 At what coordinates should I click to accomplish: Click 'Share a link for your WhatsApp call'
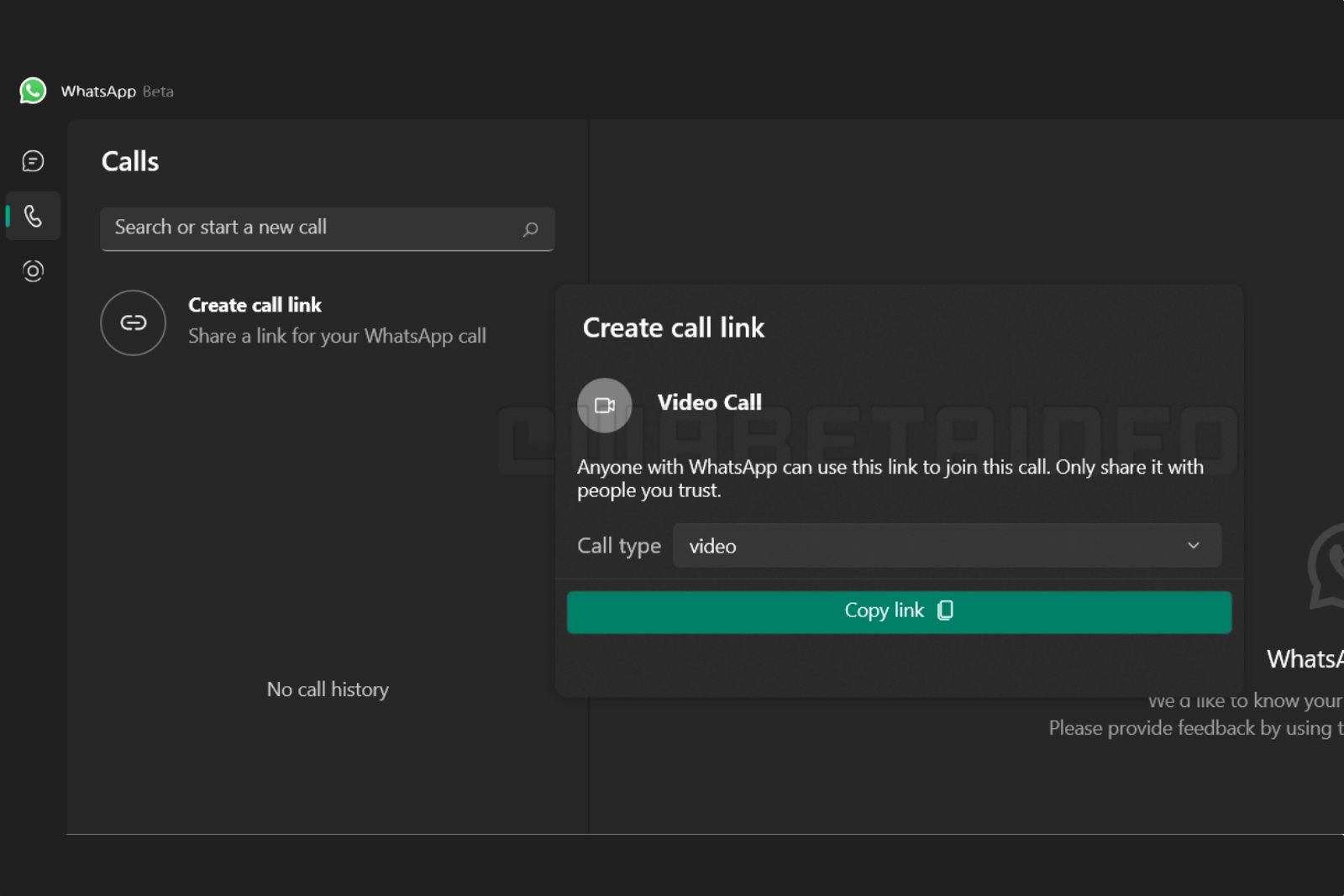pyautogui.click(x=337, y=336)
